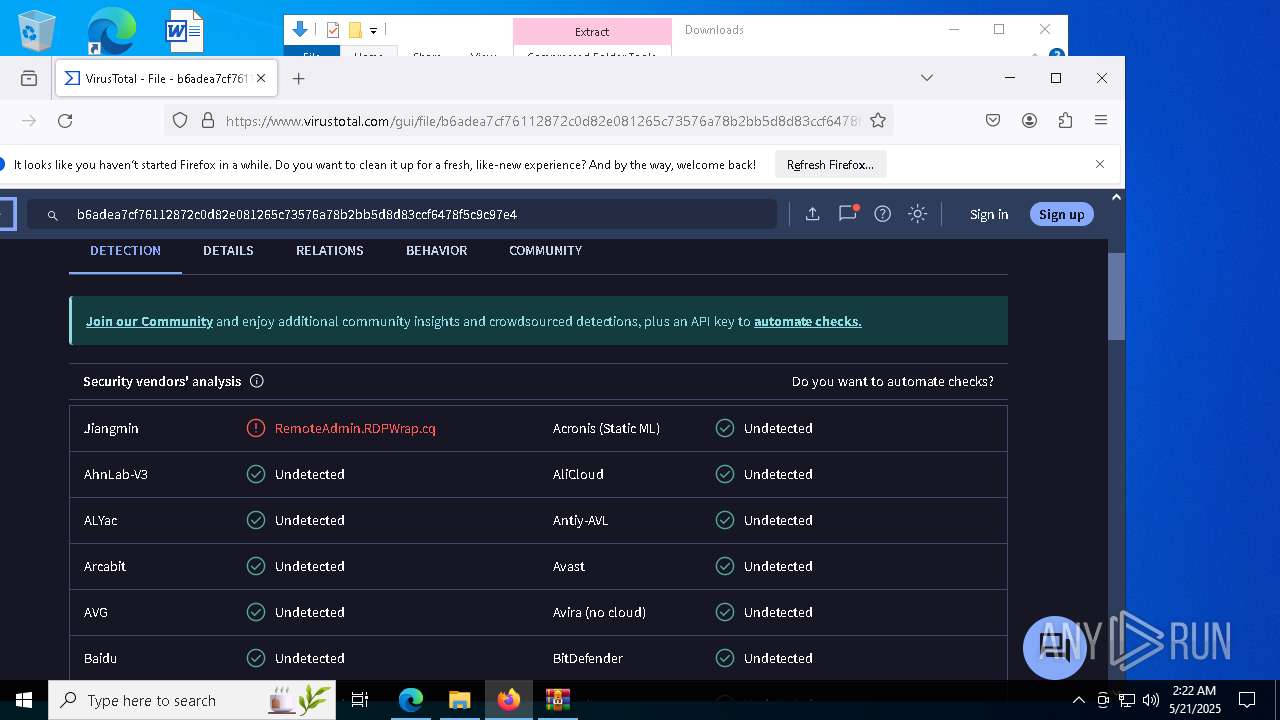Click the Refresh Firefox... button
The image size is (1280, 720).
click(830, 165)
